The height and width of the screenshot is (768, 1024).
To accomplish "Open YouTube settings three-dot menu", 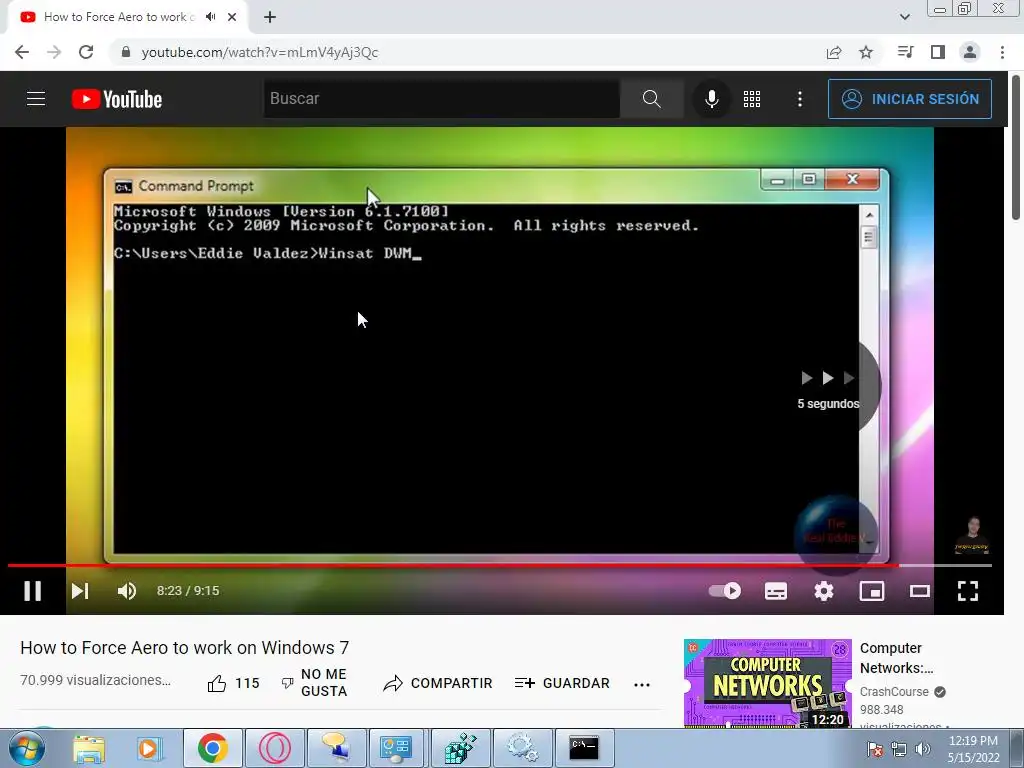I will [x=800, y=99].
